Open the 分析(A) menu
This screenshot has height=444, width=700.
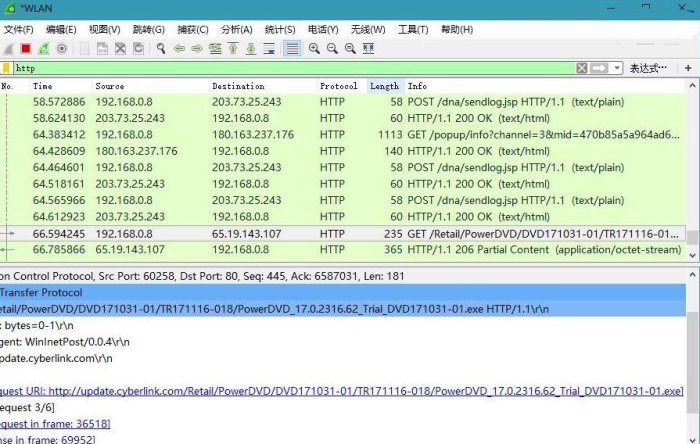(x=237, y=29)
